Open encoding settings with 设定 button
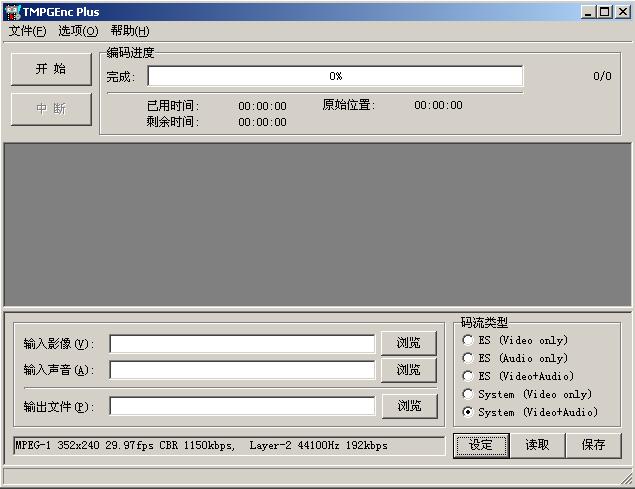This screenshot has height=489, width=635. pos(481,445)
